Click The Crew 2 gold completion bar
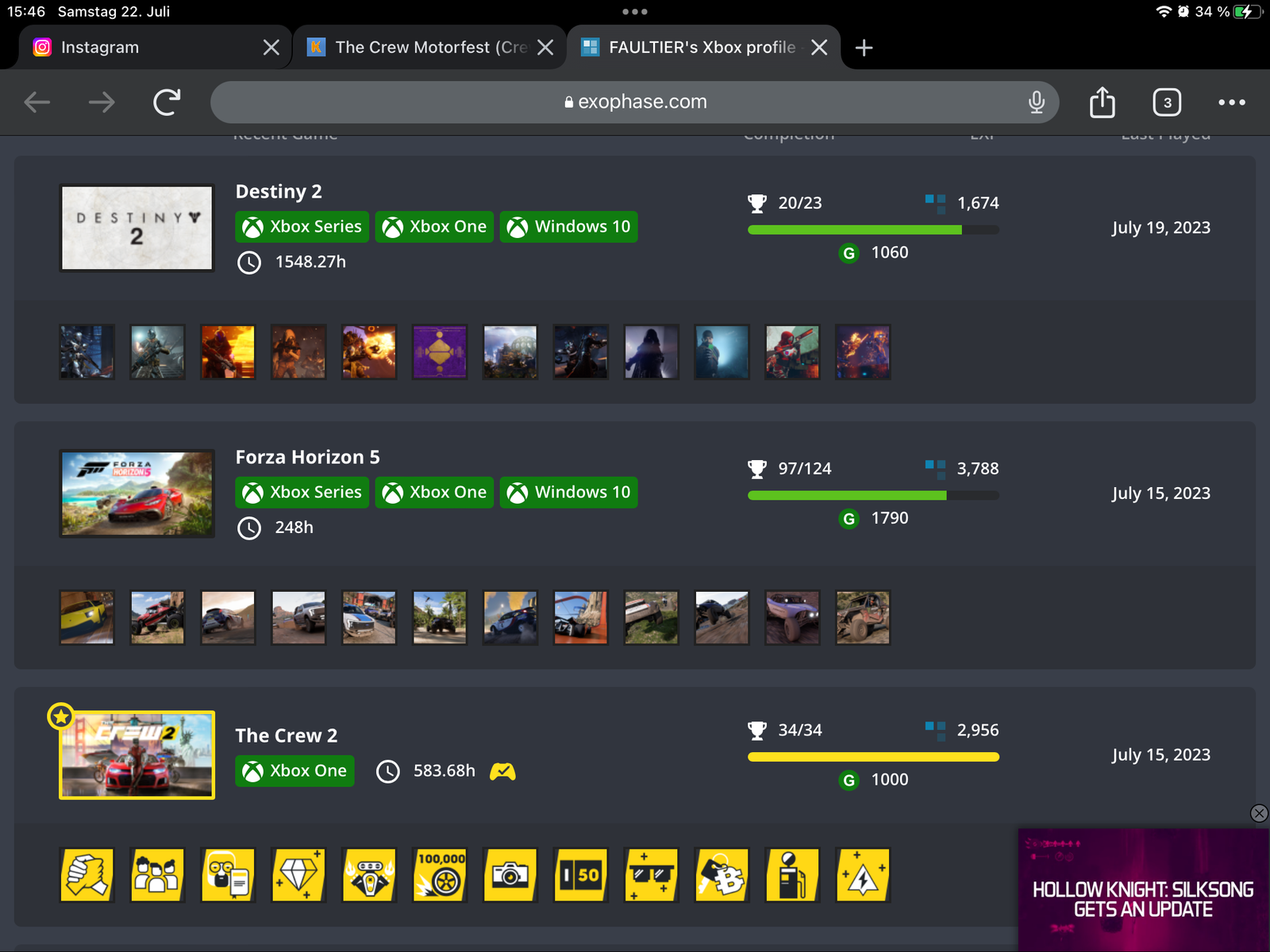 coord(873,757)
